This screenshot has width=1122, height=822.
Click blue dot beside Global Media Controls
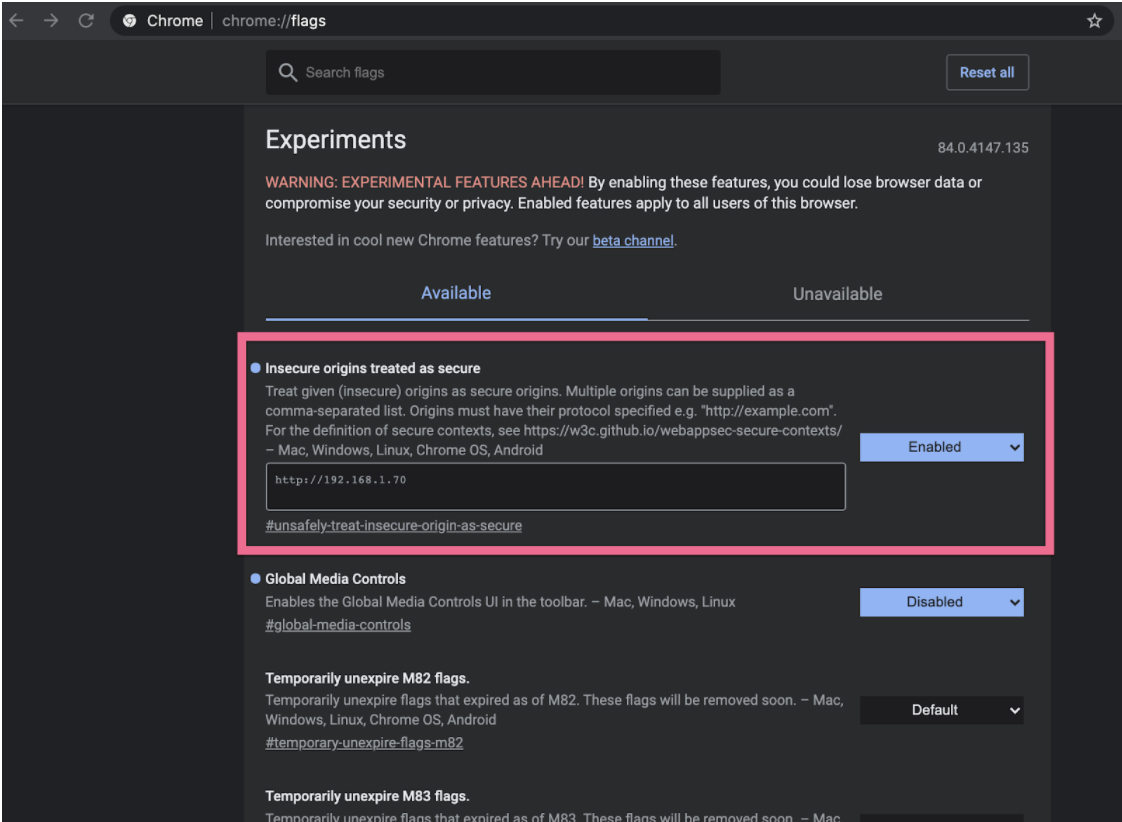(x=256, y=579)
